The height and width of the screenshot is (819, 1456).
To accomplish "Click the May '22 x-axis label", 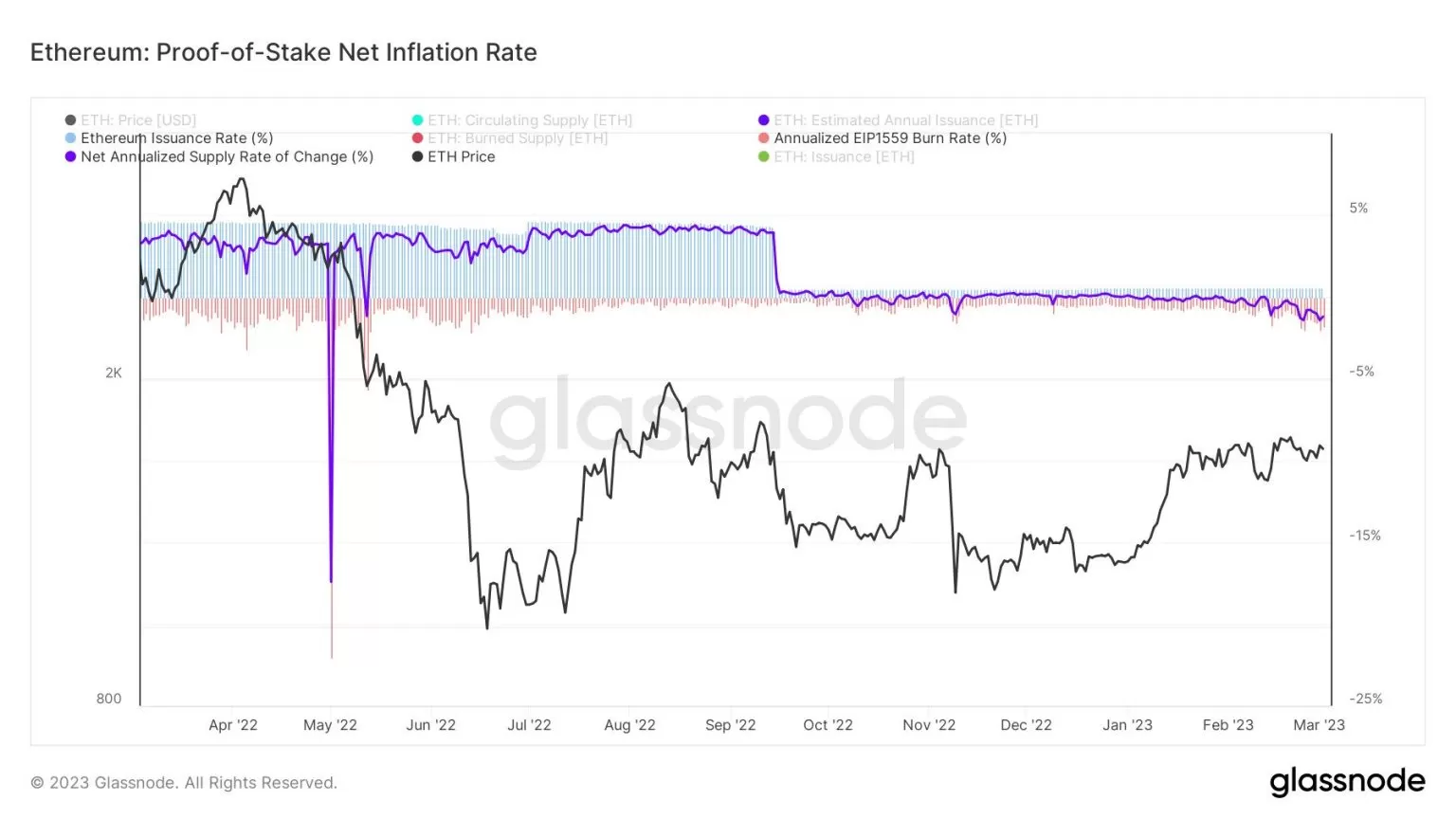I will (330, 725).
